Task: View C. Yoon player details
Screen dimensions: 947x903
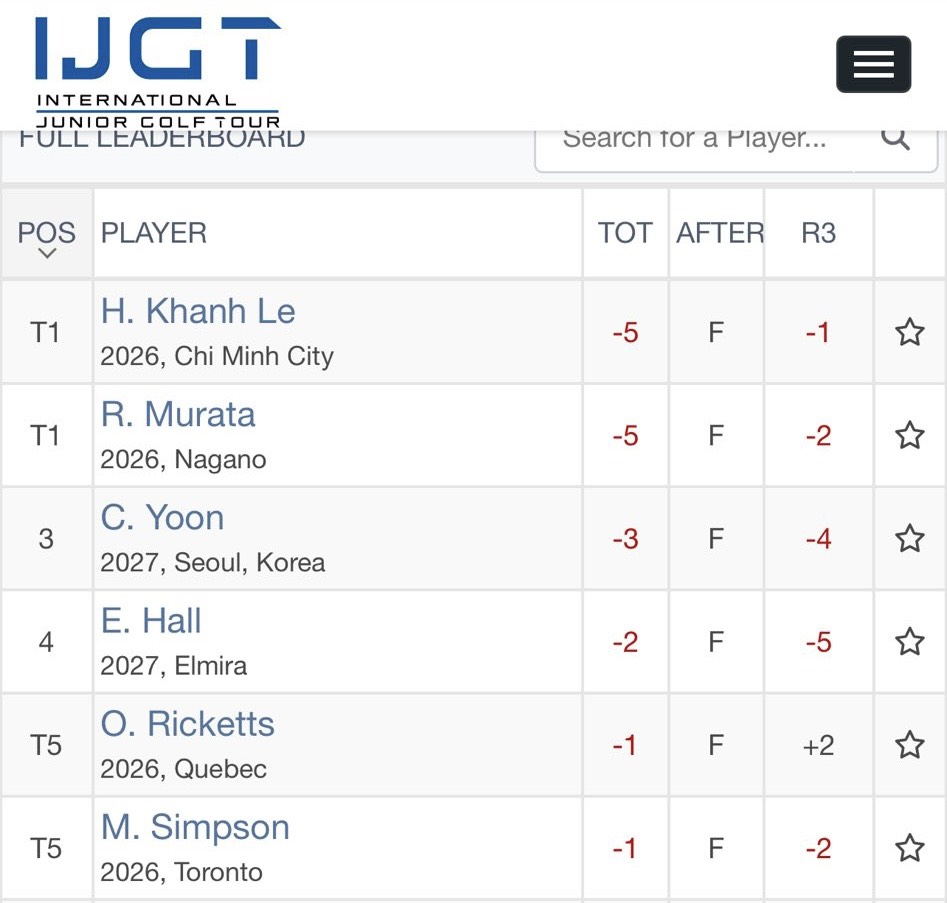Action: click(162, 518)
